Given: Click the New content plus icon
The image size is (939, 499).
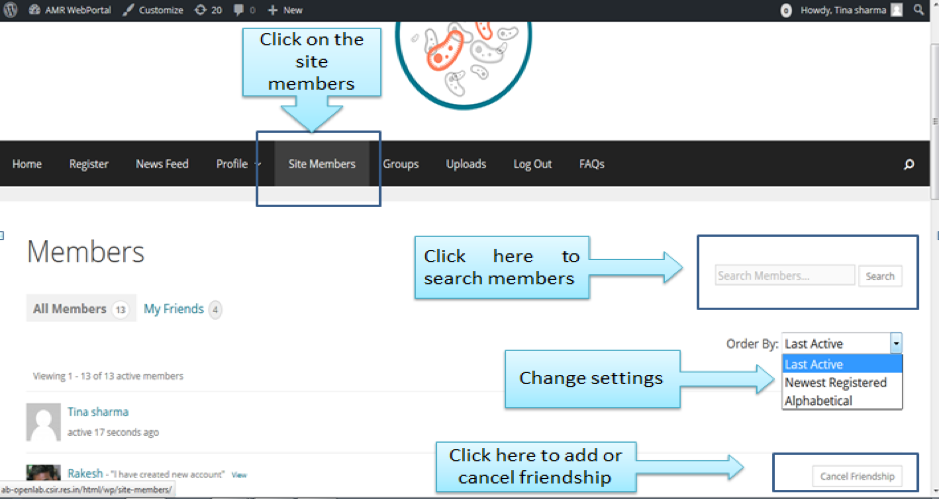Looking at the screenshot, I should (285, 10).
